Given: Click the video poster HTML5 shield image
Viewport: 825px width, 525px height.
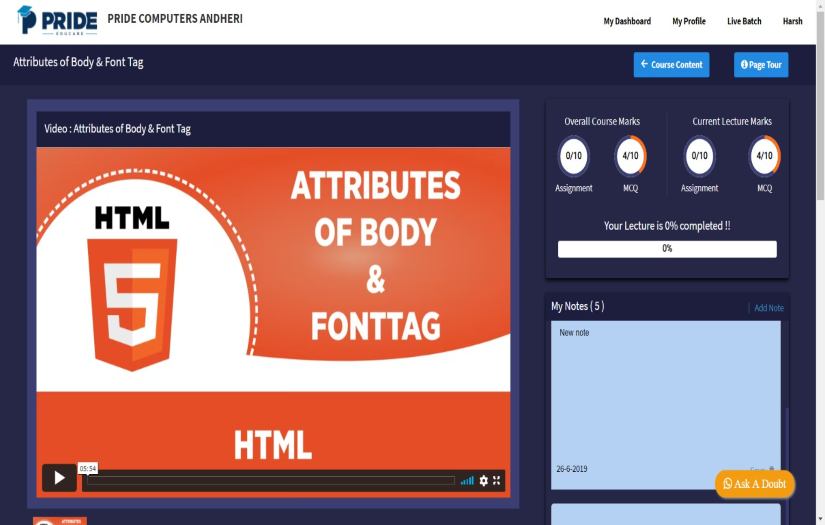Looking at the screenshot, I should point(132,305).
